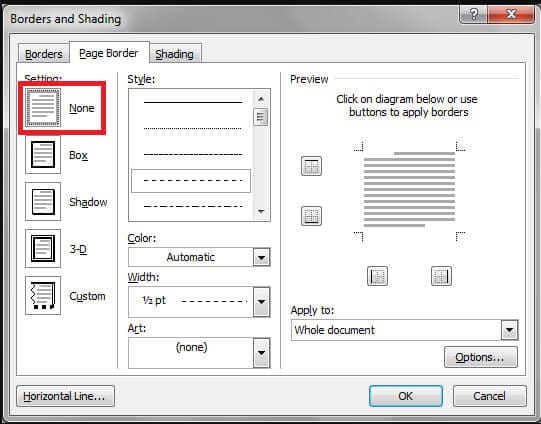This screenshot has height=424, width=541.
Task: Switch to the Shading tab
Action: 174,54
